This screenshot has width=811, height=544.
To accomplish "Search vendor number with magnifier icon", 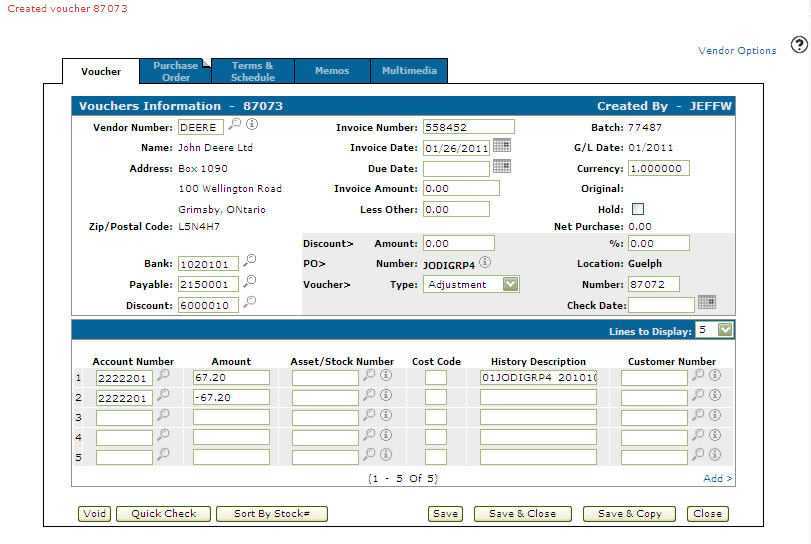I will 235,124.
